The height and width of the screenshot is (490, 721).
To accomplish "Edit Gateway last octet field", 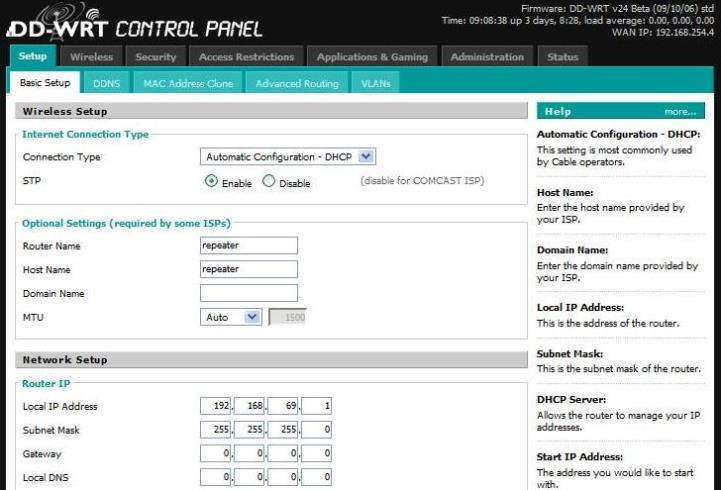I will click(x=316, y=454).
